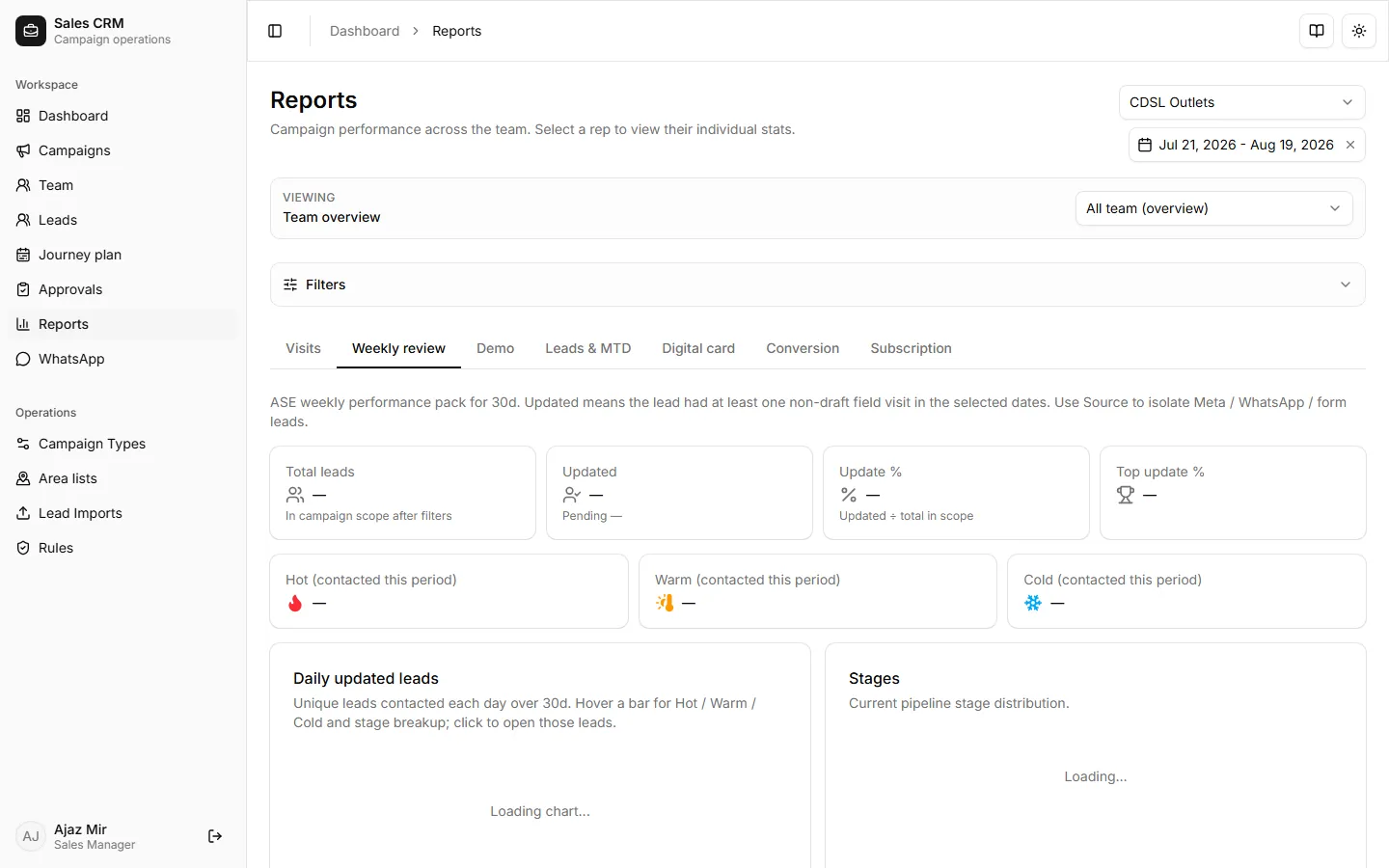Screen dimensions: 1389x868
Task: Click the Campaigns megaphone icon
Action: pyautogui.click(x=23, y=150)
